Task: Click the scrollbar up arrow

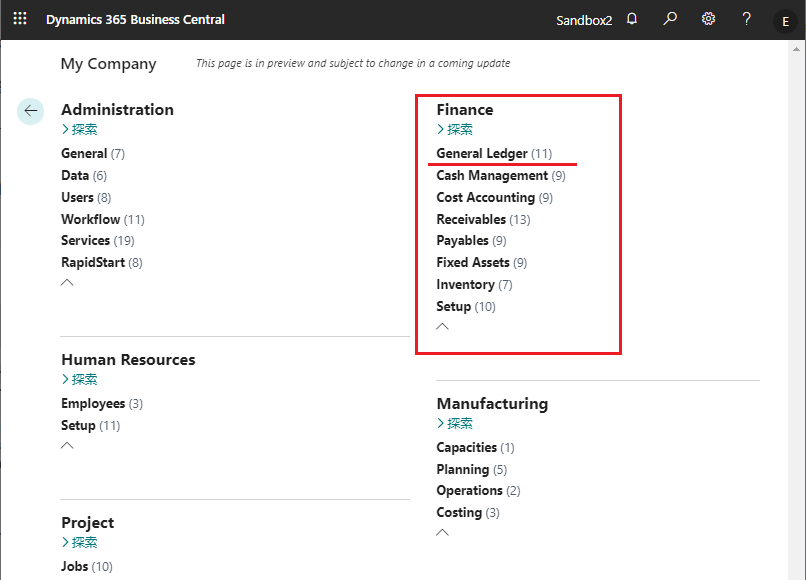Action: coord(796,49)
